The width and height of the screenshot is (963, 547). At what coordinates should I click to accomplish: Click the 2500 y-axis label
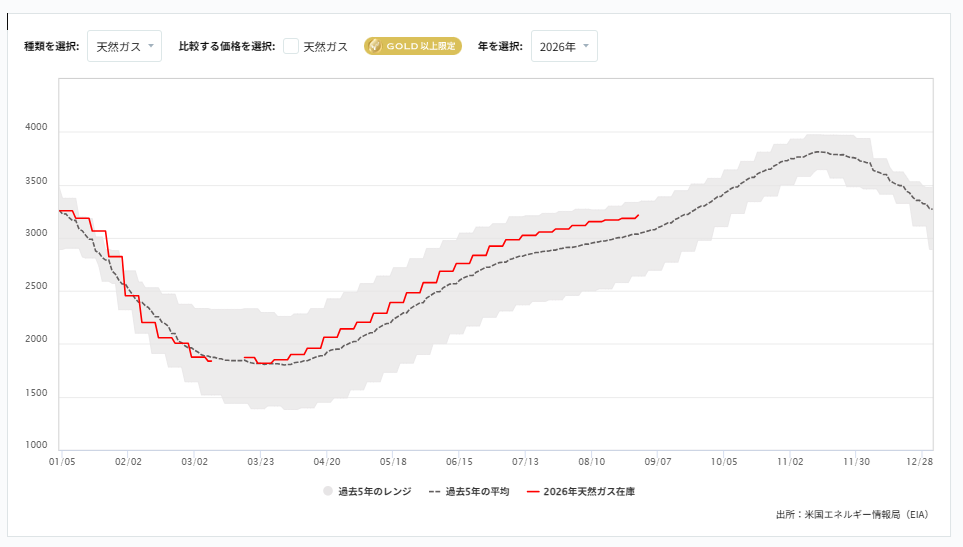[36, 286]
